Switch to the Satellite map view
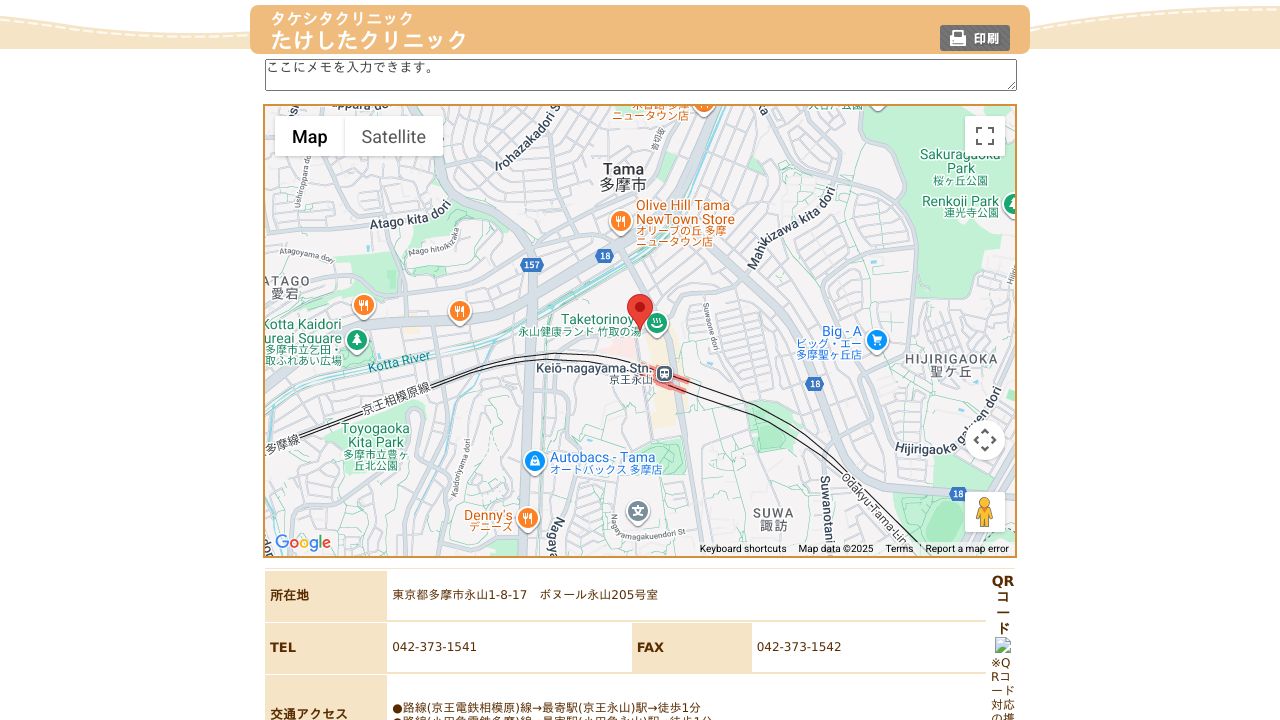 tap(393, 136)
